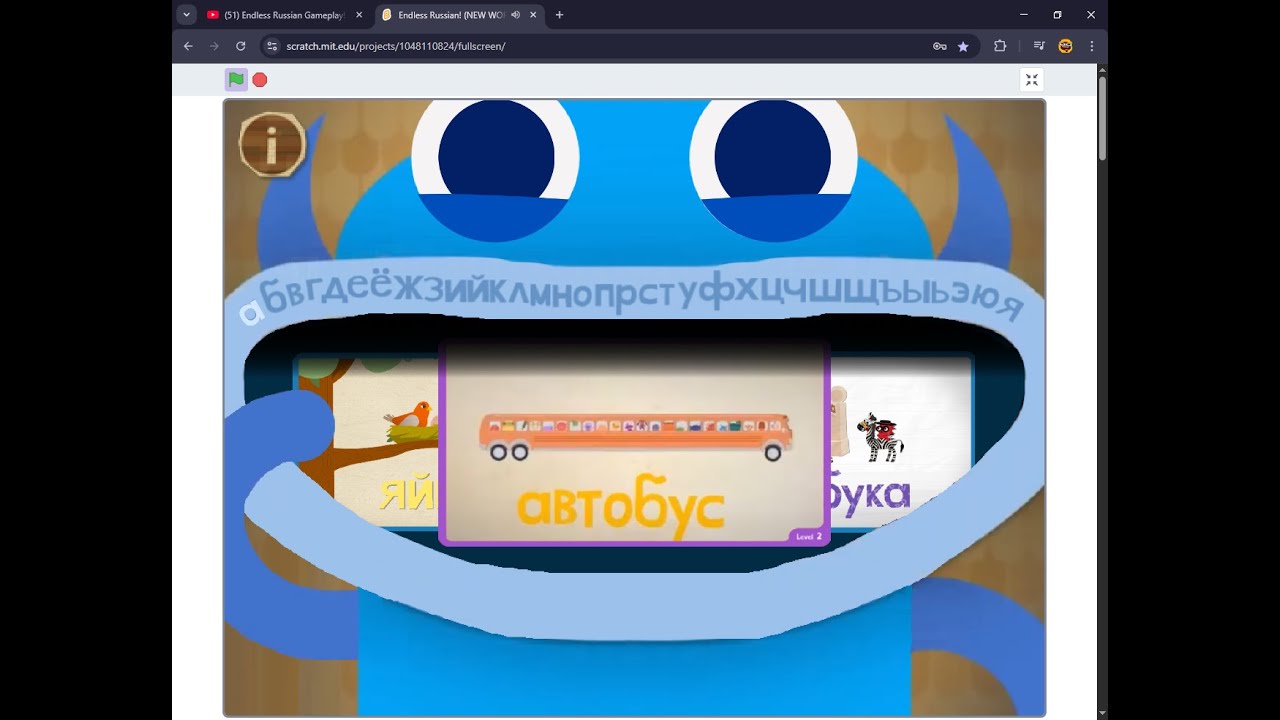Screen dimensions: 1280x720
Task: Bookmark this page with the star
Action: (x=963, y=46)
